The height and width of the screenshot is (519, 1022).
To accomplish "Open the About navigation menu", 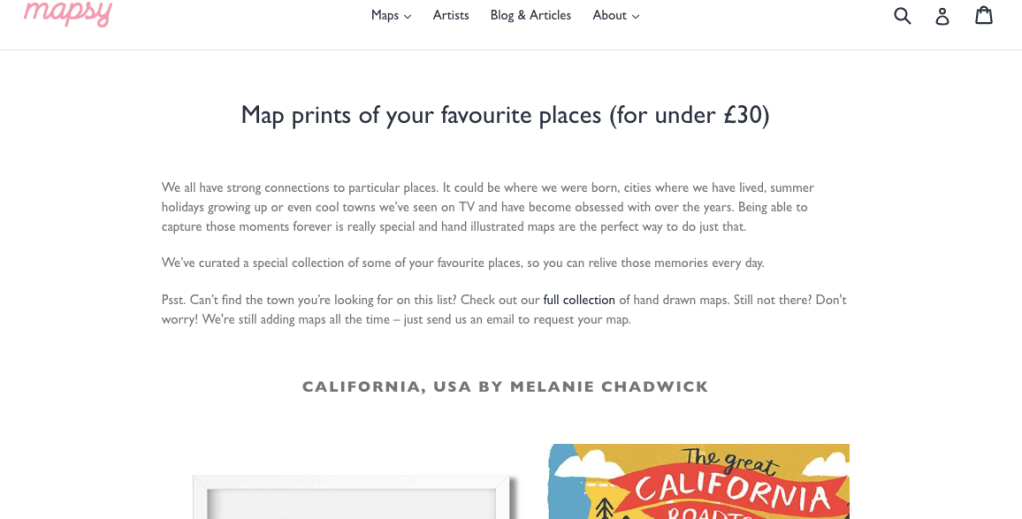I will click(609, 15).
